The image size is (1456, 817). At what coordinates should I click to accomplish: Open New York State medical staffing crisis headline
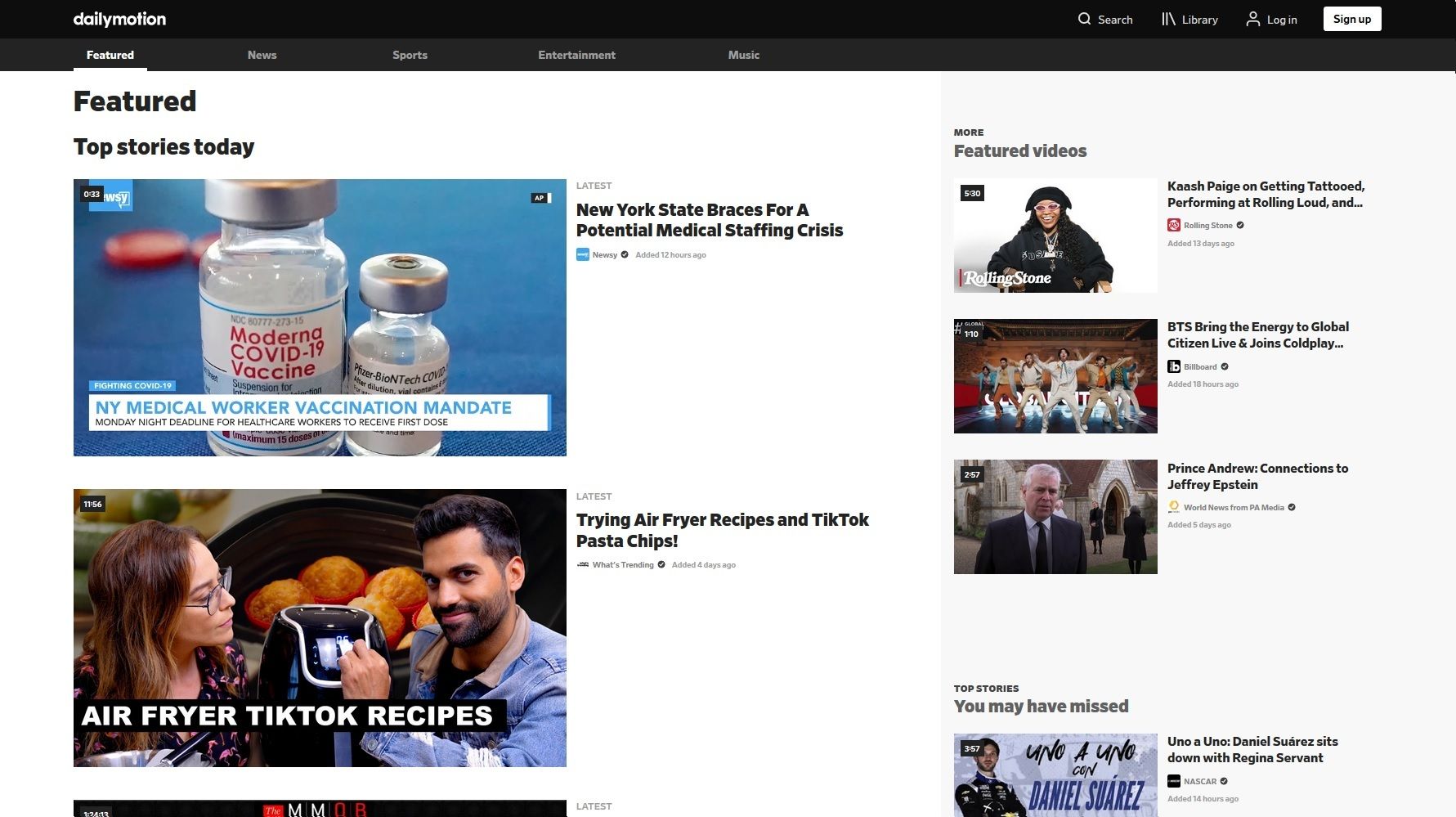710,220
